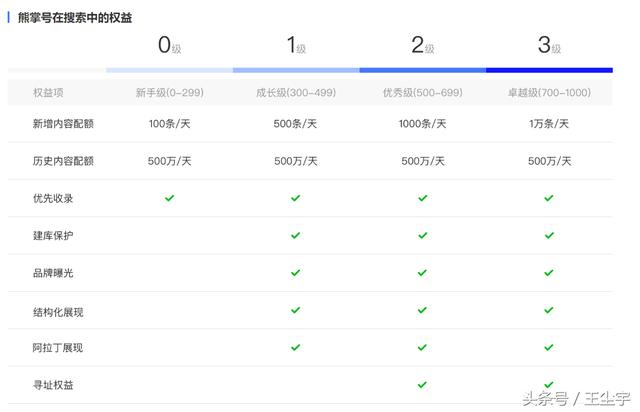The height and width of the screenshot is (412, 640).
Task: Click the 优先收录 checkmark under 卓越级
Action: (x=548, y=198)
